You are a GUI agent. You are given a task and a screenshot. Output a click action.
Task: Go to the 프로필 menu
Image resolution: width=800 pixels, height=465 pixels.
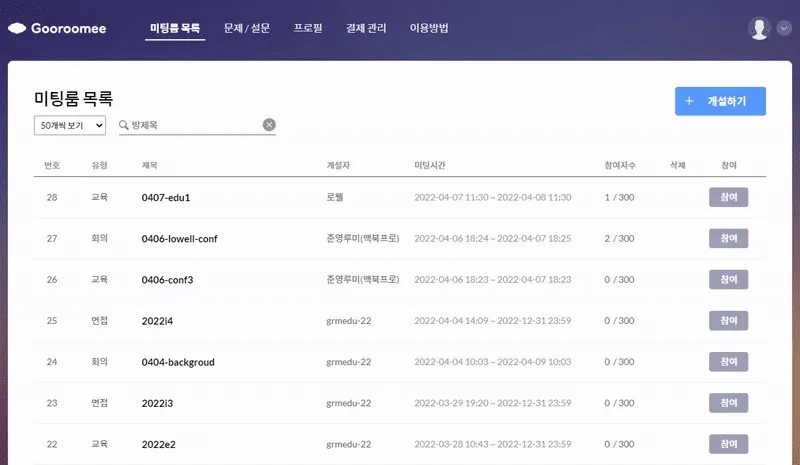[308, 28]
